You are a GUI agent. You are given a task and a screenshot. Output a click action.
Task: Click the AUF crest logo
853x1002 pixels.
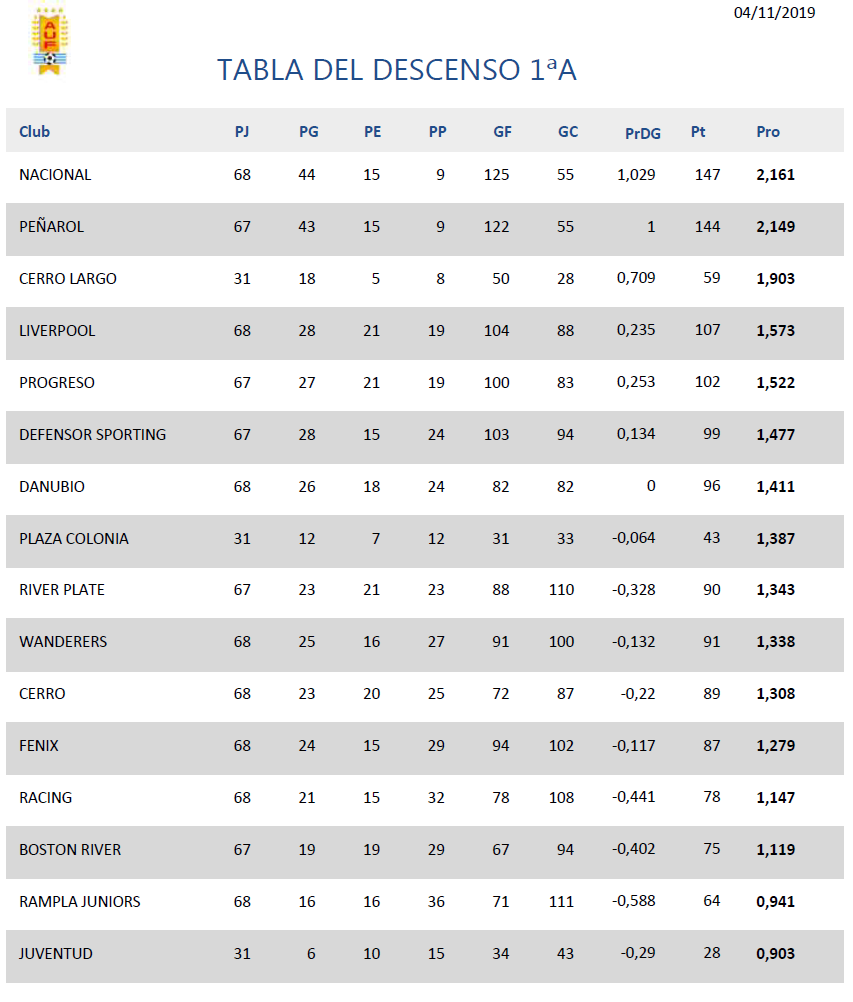pyautogui.click(x=50, y=40)
